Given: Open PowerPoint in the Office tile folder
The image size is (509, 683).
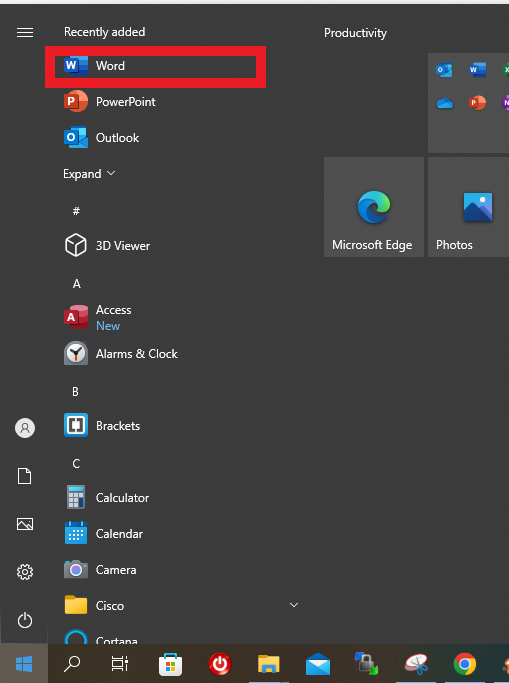Looking at the screenshot, I should 478,103.
